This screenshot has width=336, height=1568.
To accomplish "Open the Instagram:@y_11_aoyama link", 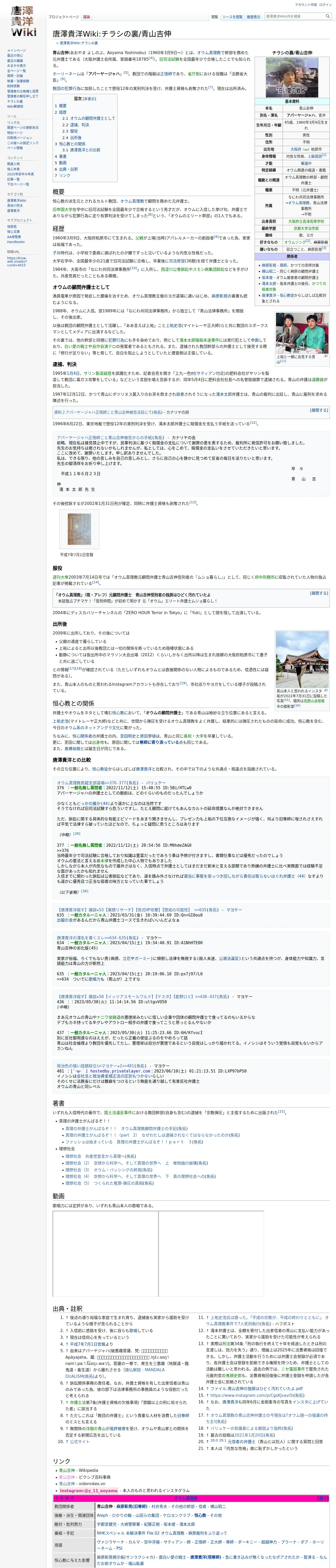I will pos(88,1491).
